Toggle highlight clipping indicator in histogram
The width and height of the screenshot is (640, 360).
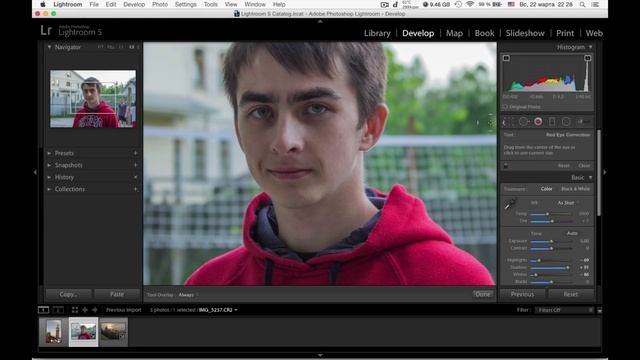(587, 58)
